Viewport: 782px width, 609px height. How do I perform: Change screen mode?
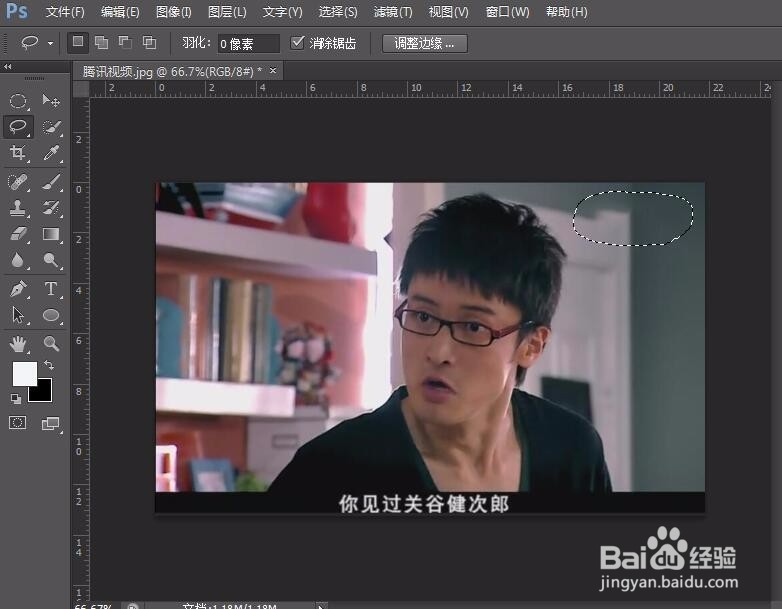(50, 423)
